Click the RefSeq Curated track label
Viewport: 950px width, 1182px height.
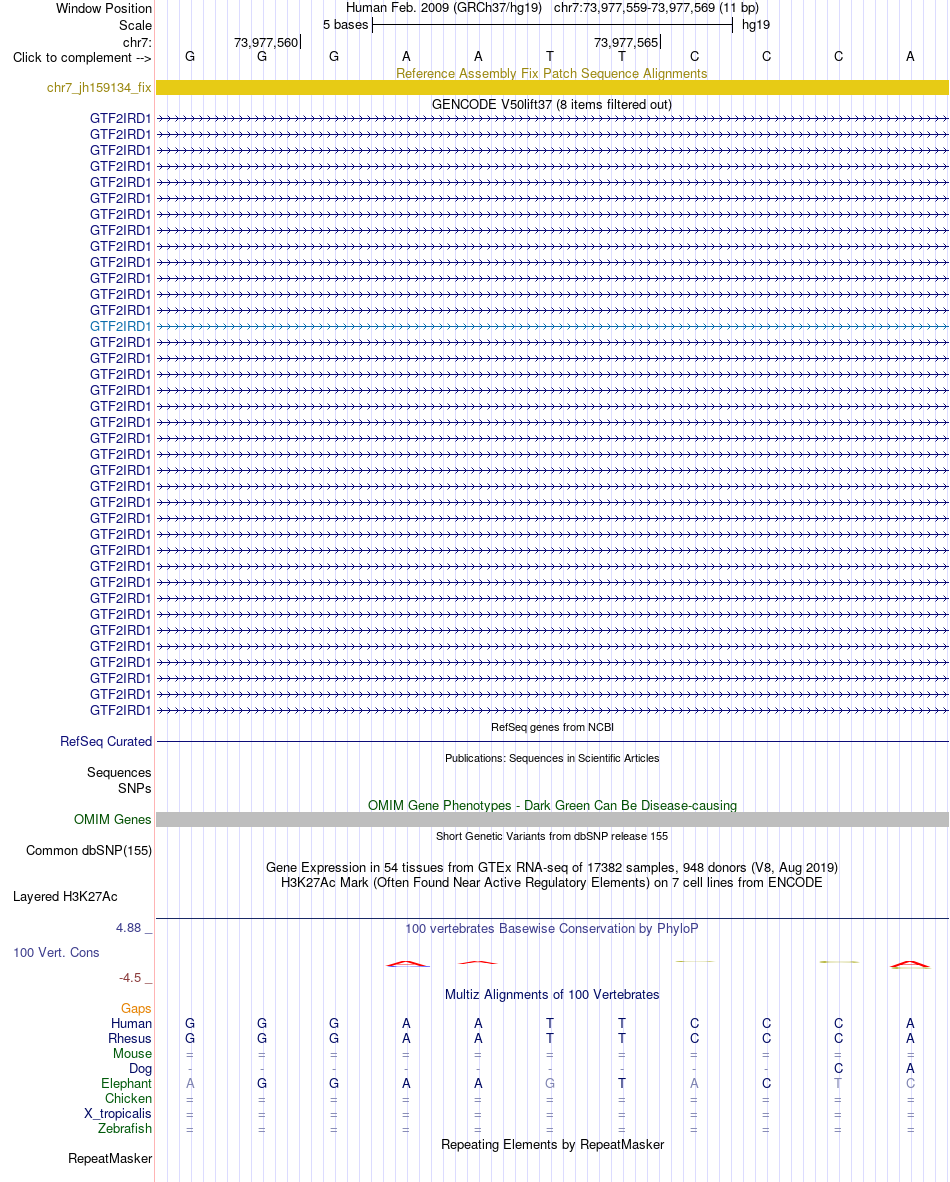coord(106,742)
